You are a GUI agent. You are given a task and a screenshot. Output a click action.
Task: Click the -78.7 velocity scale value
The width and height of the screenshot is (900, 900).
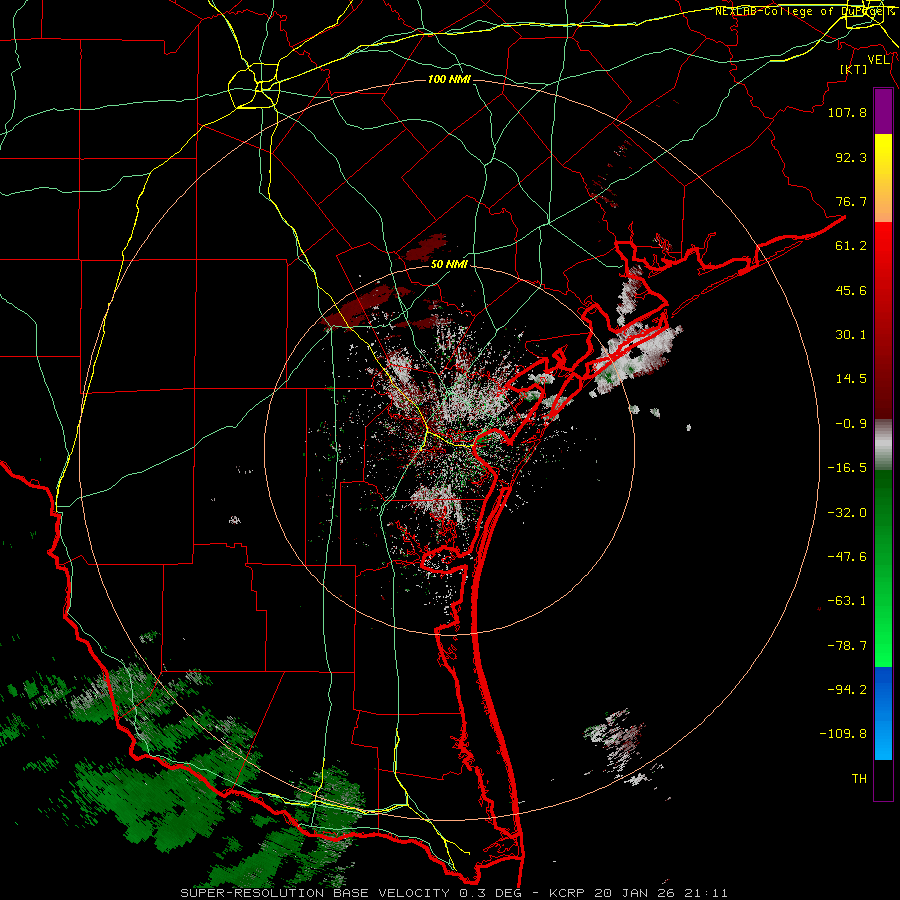(x=847, y=646)
